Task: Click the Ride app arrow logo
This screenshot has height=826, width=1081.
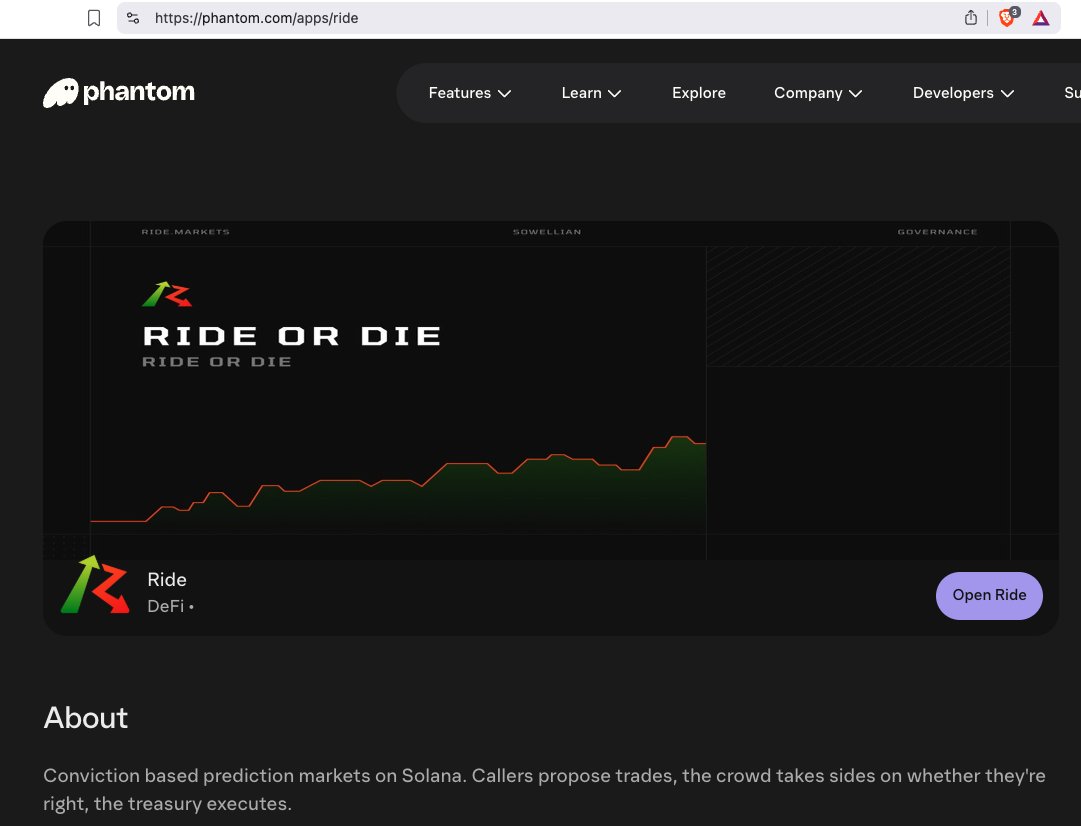Action: pyautogui.click(x=95, y=585)
